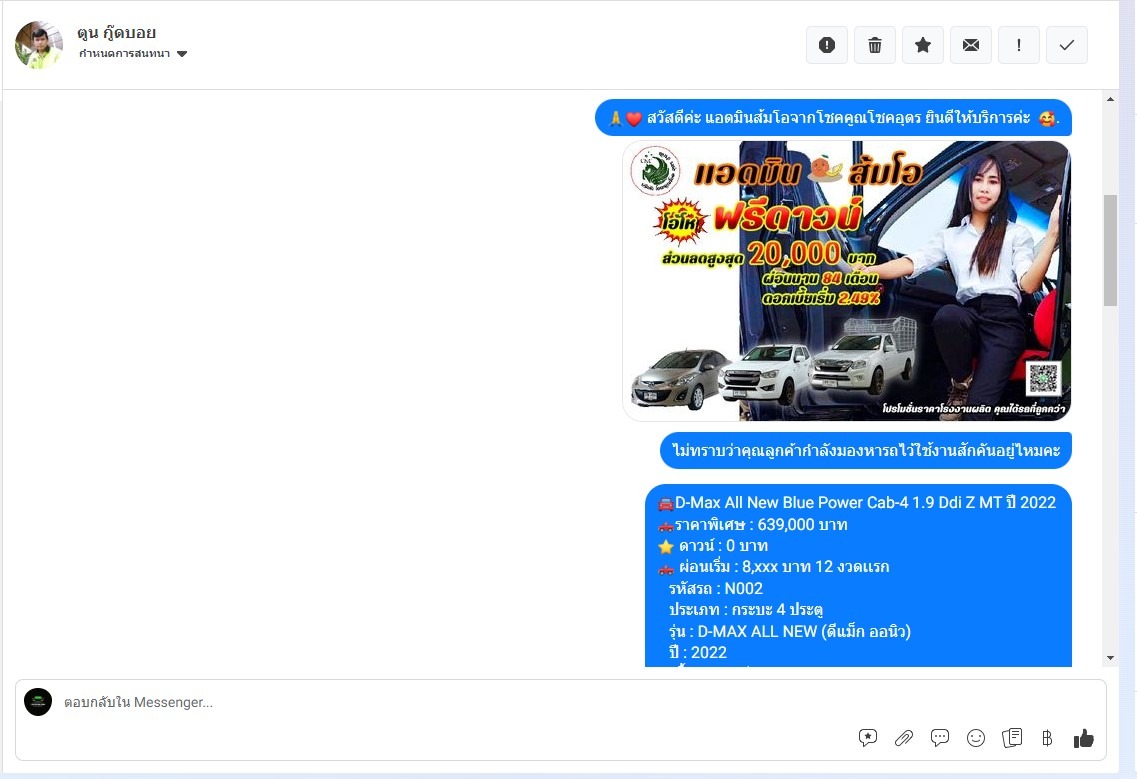Click the QR code in the promo image
Image resolution: width=1137 pixels, height=779 pixels.
coord(1043,378)
